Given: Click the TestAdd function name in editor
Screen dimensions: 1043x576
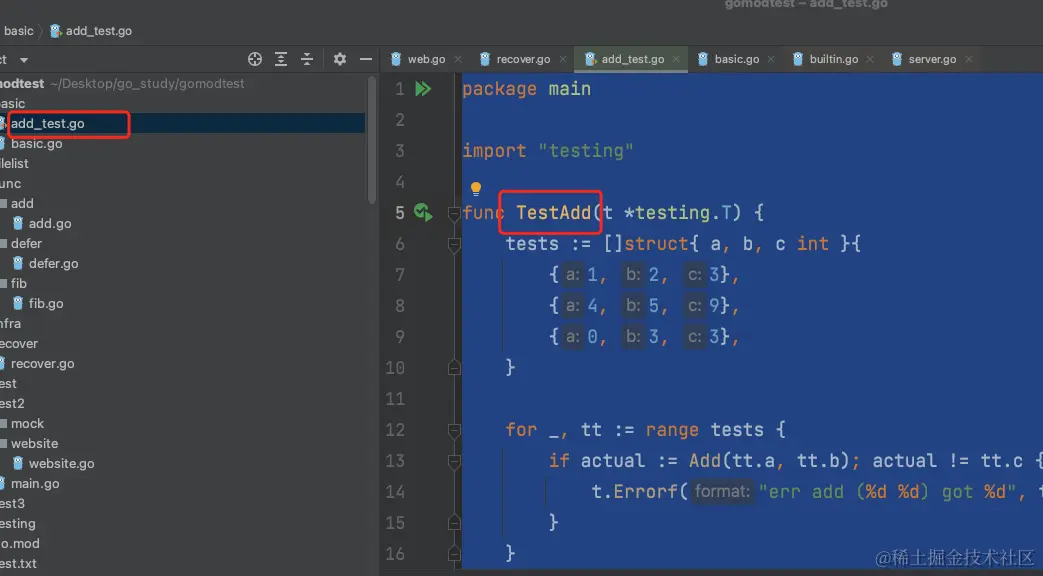Looking at the screenshot, I should pyautogui.click(x=553, y=213).
